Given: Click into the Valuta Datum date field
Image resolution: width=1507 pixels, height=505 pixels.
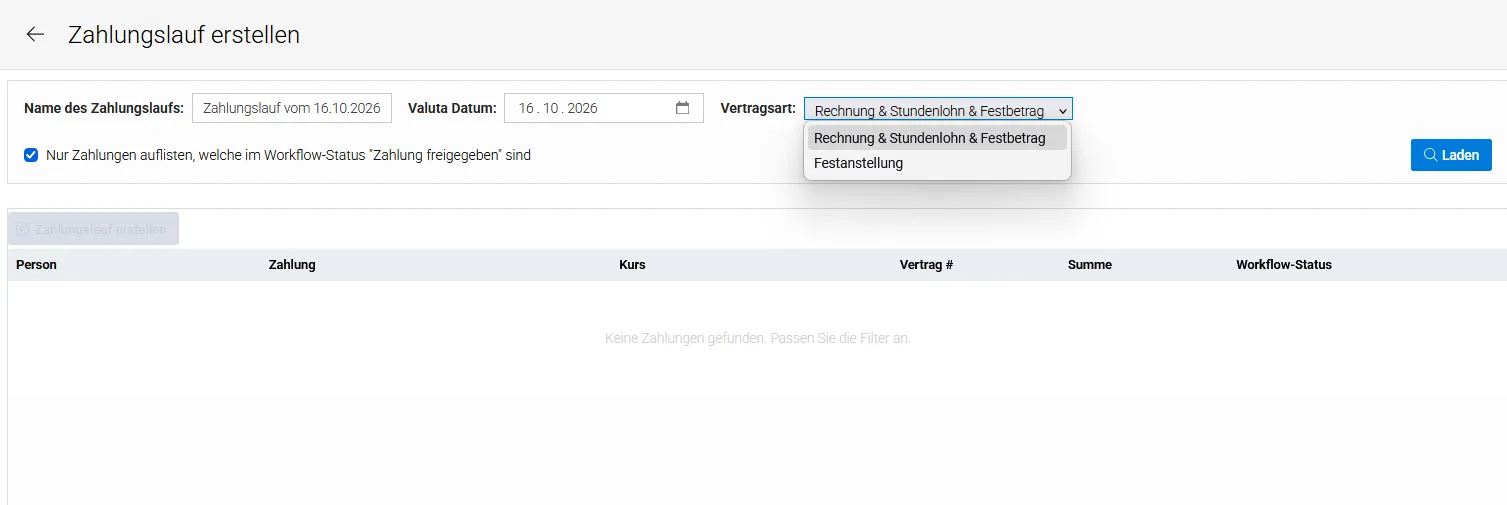Looking at the screenshot, I should [604, 108].
